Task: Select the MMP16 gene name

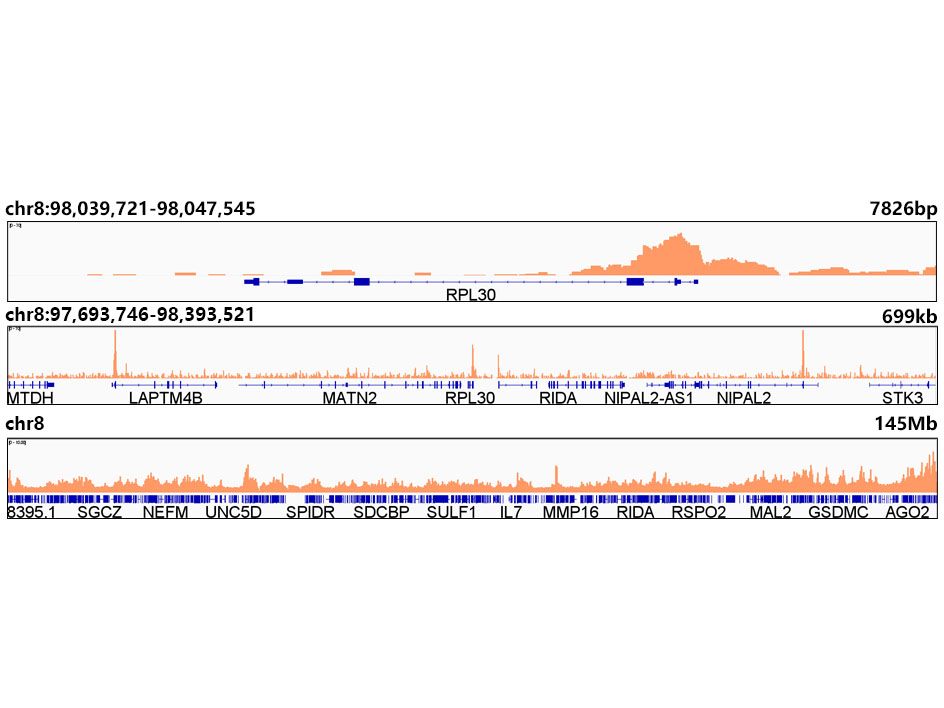Action: click(572, 512)
